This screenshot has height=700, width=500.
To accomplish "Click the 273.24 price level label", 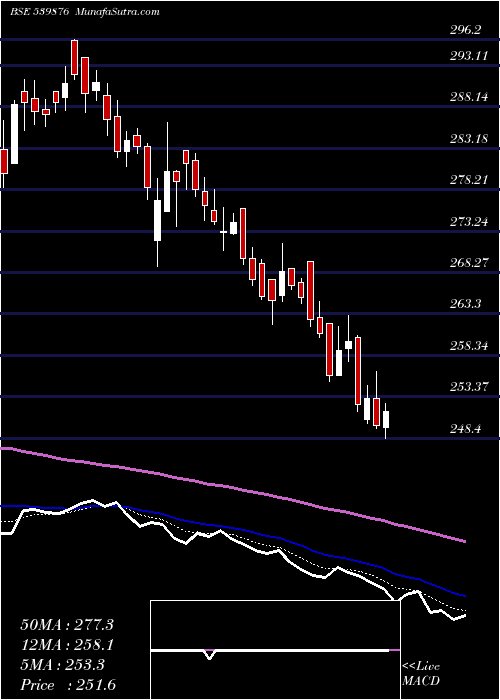I will [470, 222].
